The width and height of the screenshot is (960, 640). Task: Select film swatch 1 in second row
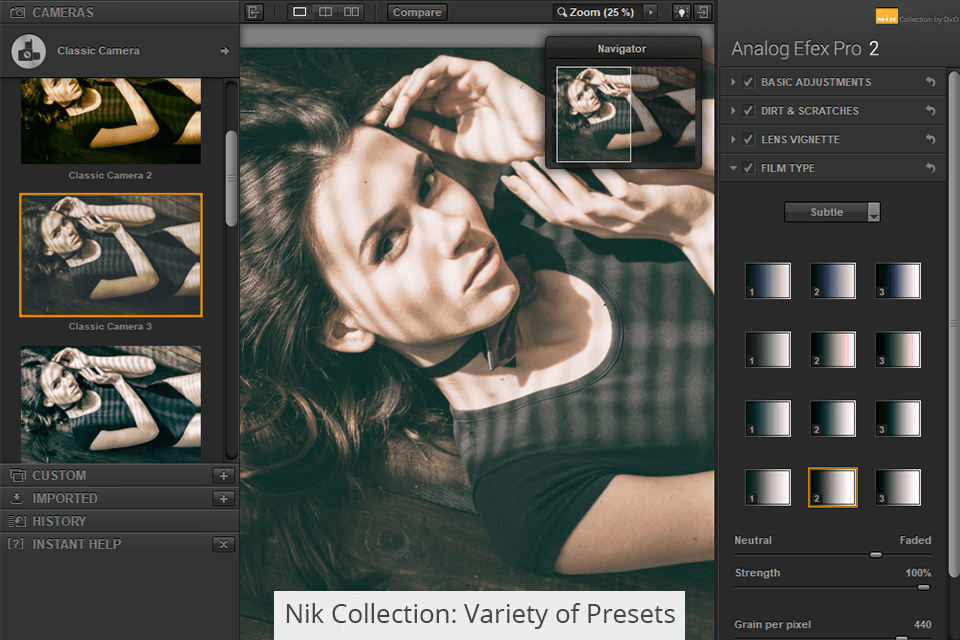[768, 350]
